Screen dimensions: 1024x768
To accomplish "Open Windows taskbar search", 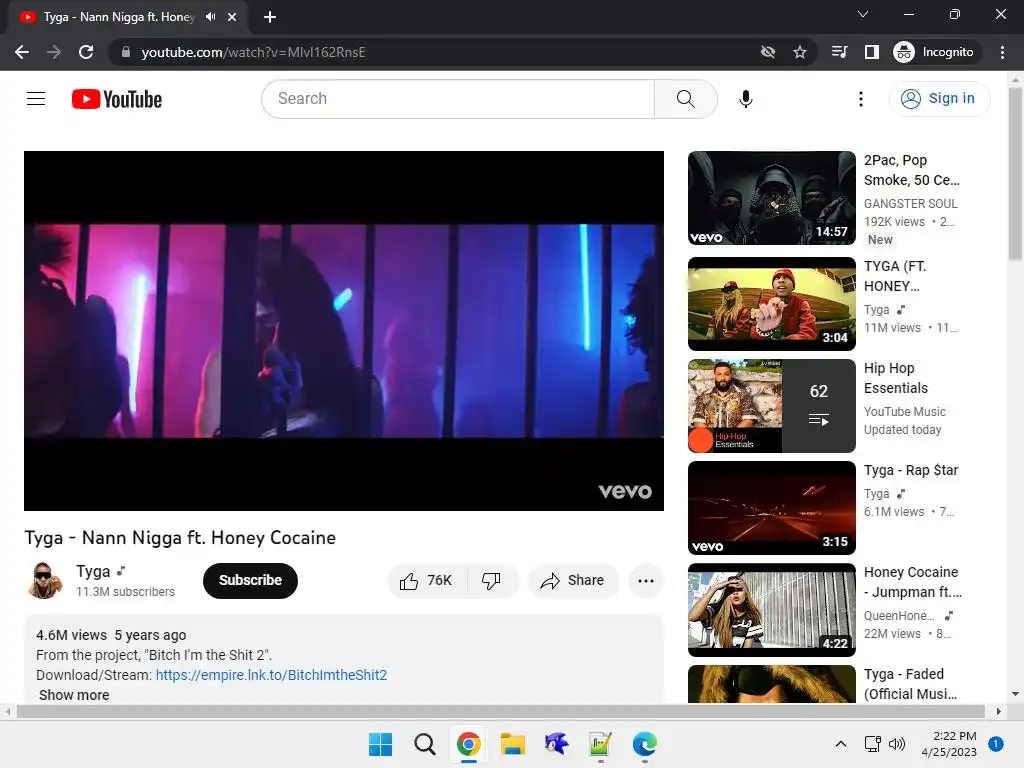I will (x=424, y=744).
